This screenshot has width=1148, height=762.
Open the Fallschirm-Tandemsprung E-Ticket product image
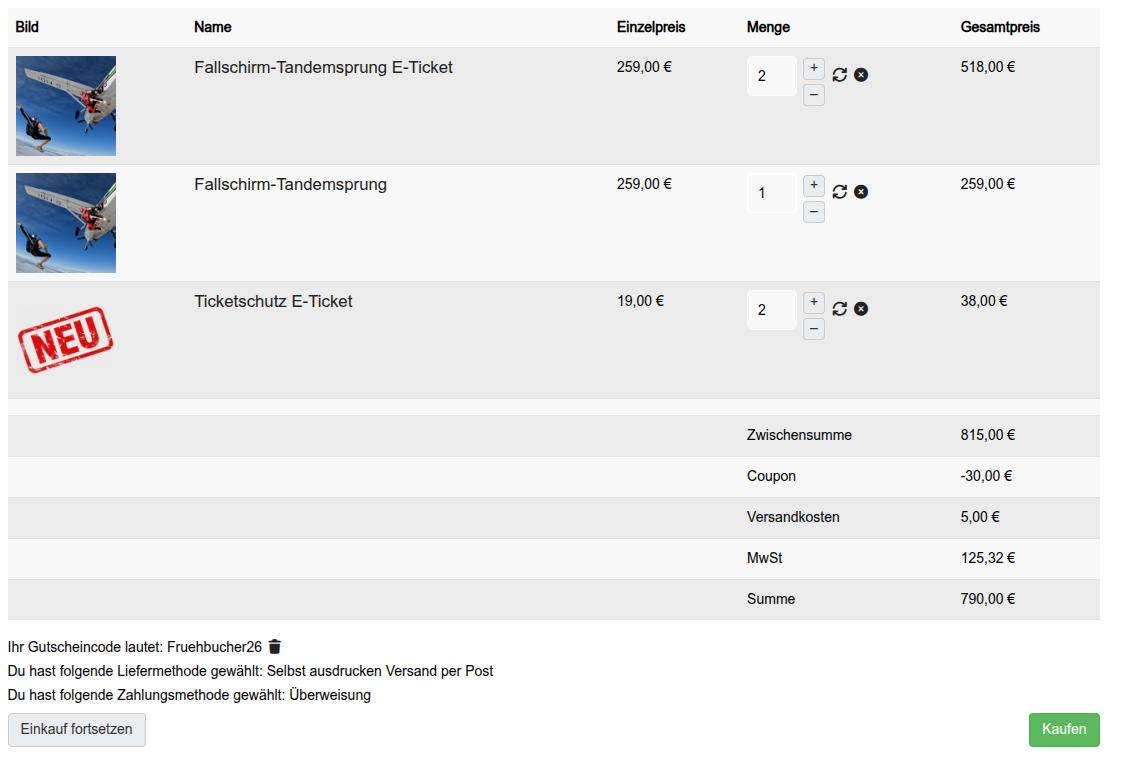coord(66,106)
